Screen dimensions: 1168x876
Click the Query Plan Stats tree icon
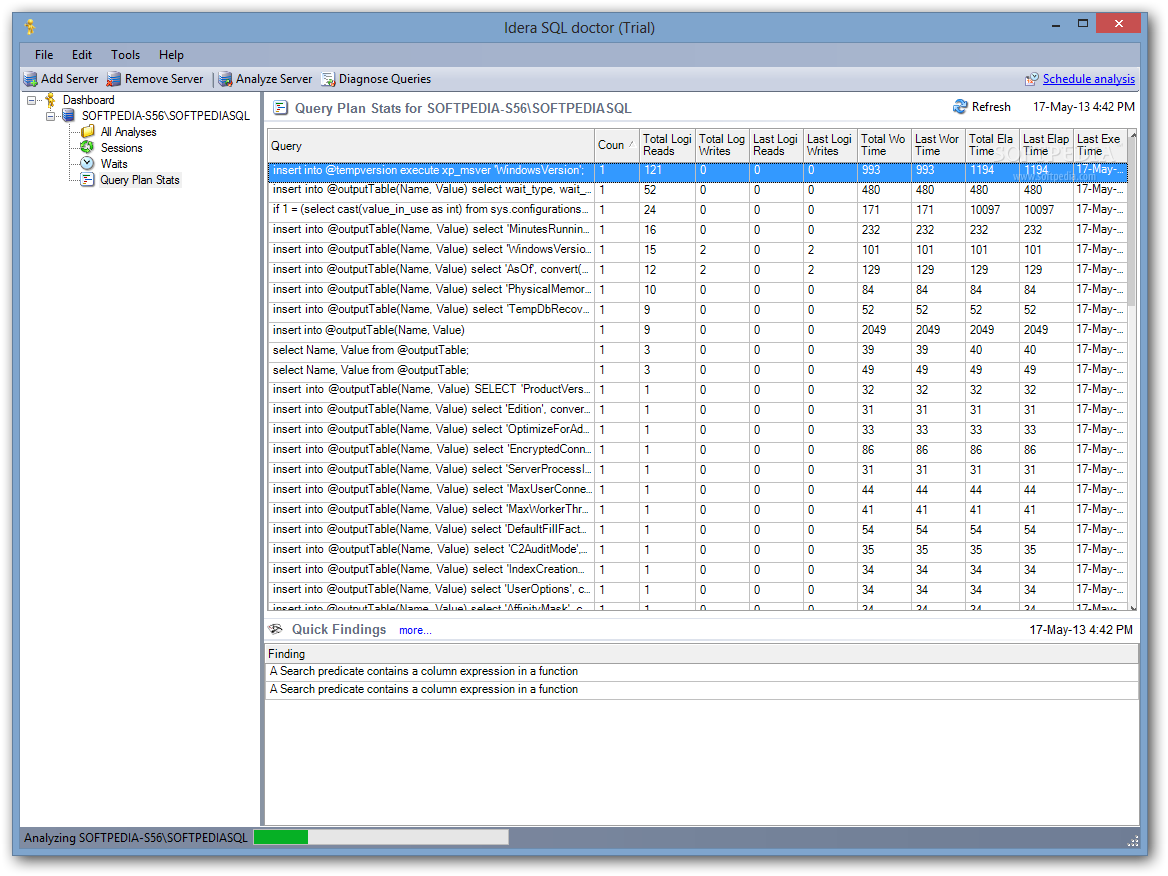87,180
